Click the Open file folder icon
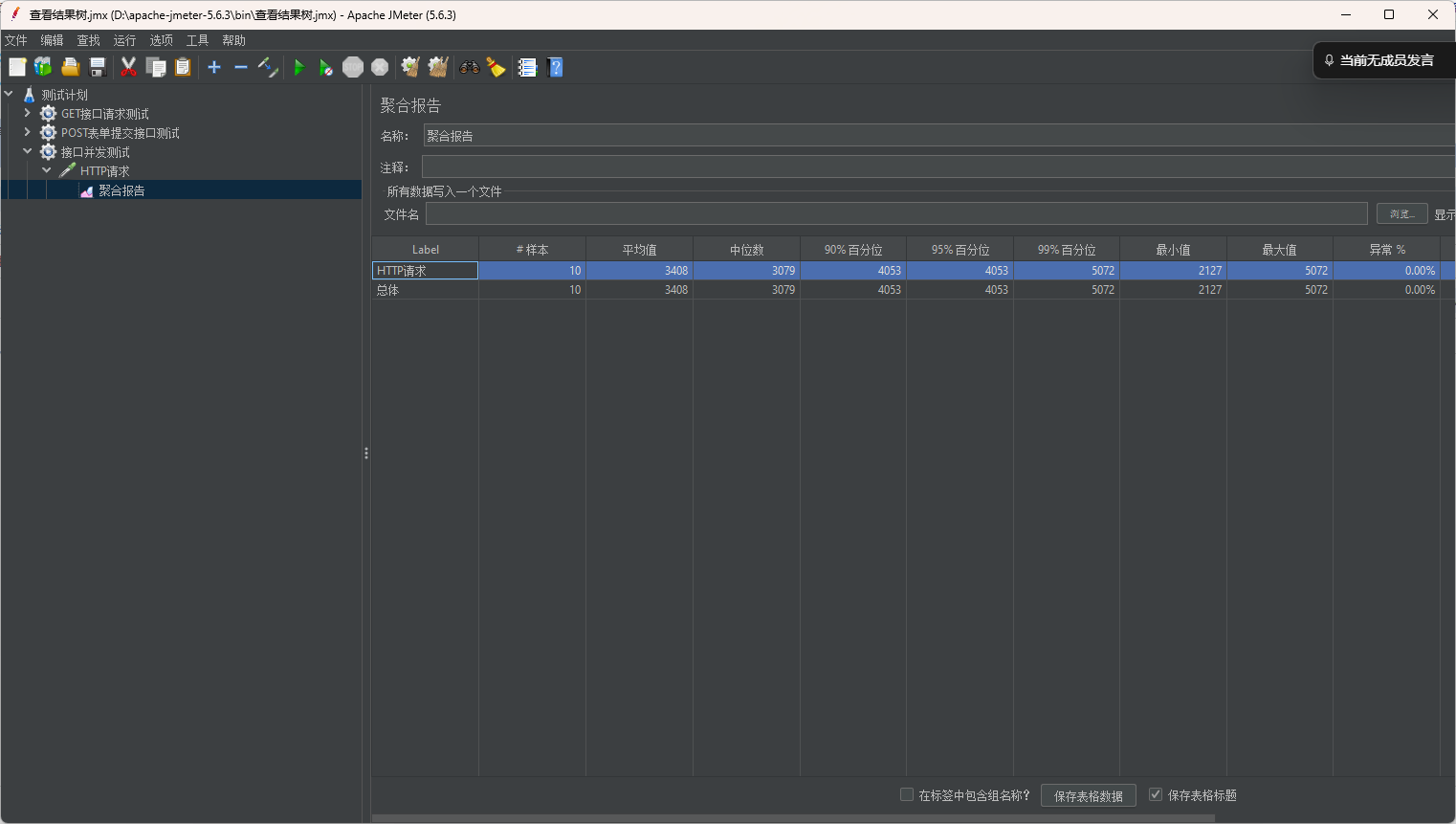The image size is (1456, 824). click(70, 67)
